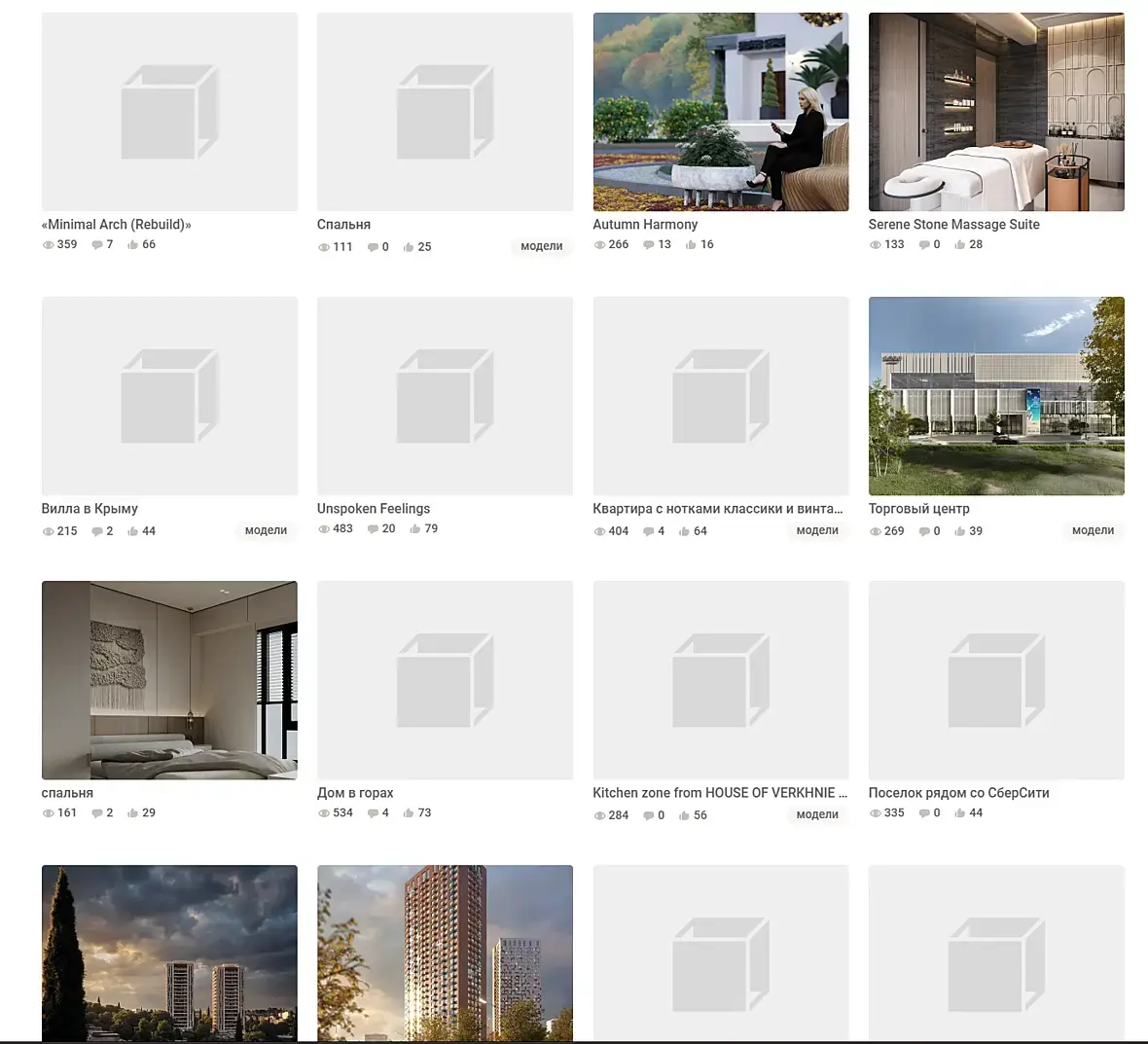Click the thumbs-up icon under Торговый центр
The height and width of the screenshot is (1044, 1148).
[x=960, y=531]
